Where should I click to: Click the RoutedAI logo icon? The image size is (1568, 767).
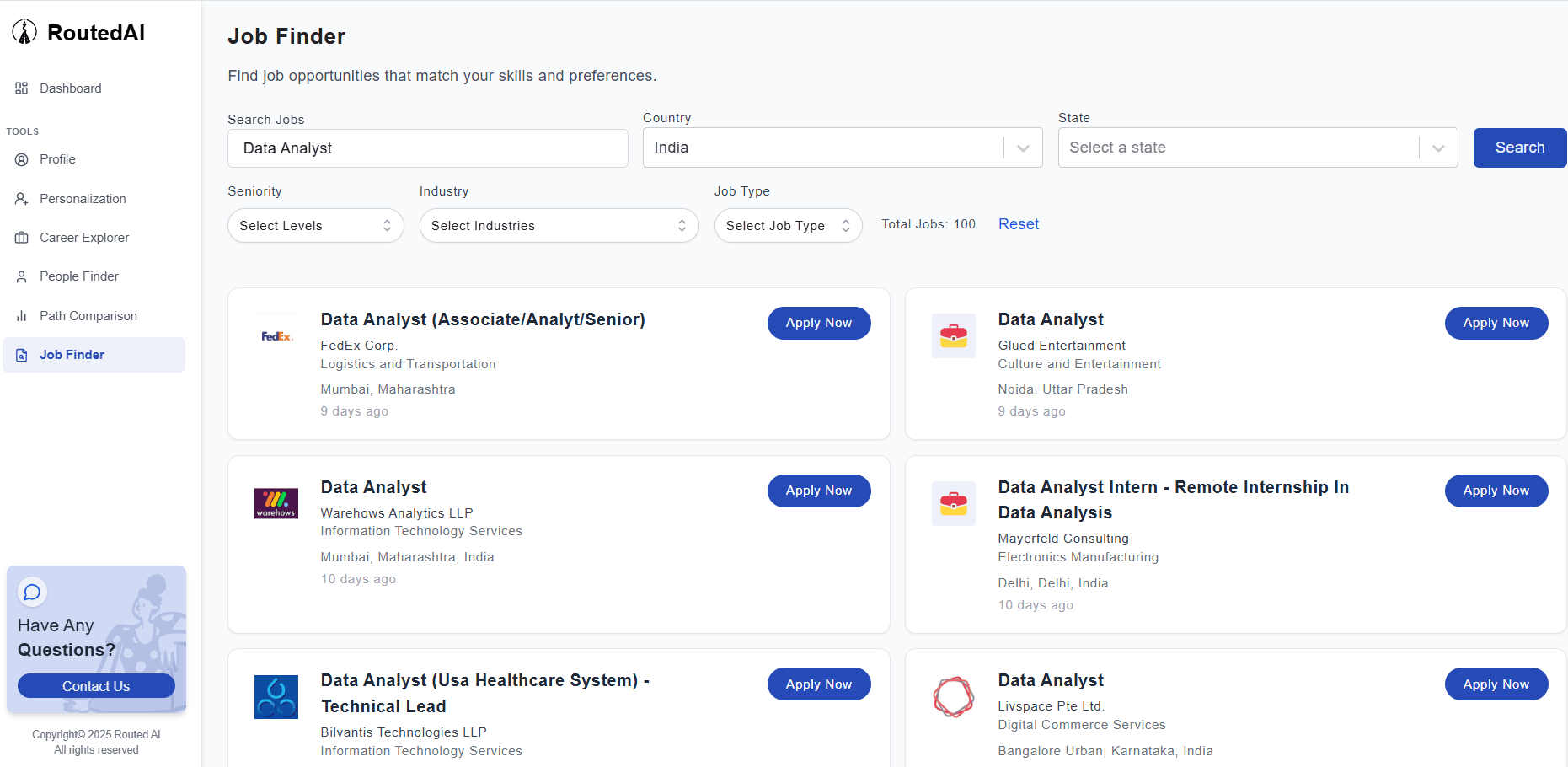[x=24, y=32]
